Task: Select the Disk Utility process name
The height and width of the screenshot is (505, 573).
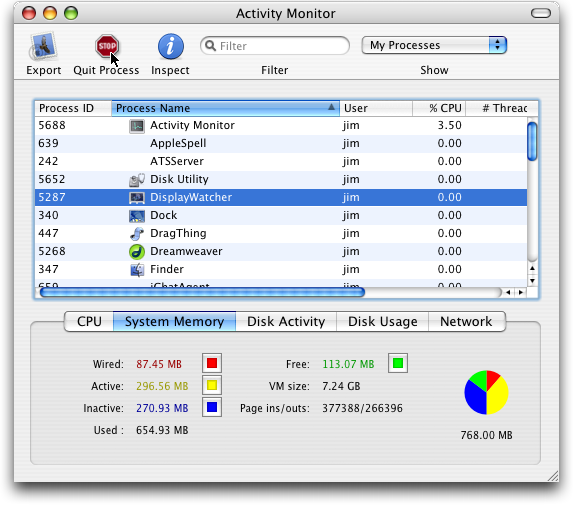Action: [x=179, y=179]
